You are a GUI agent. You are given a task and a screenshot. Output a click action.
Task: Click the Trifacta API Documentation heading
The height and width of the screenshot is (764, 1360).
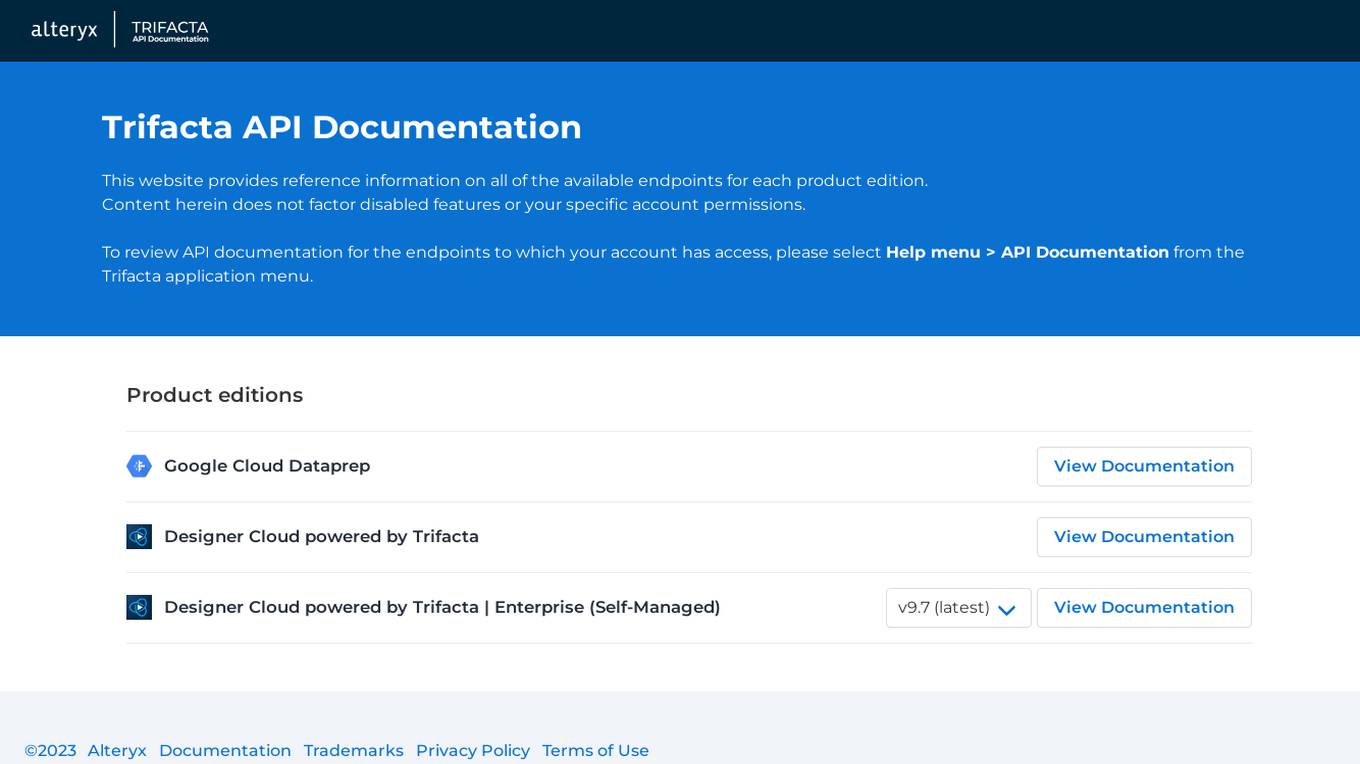tap(342, 127)
